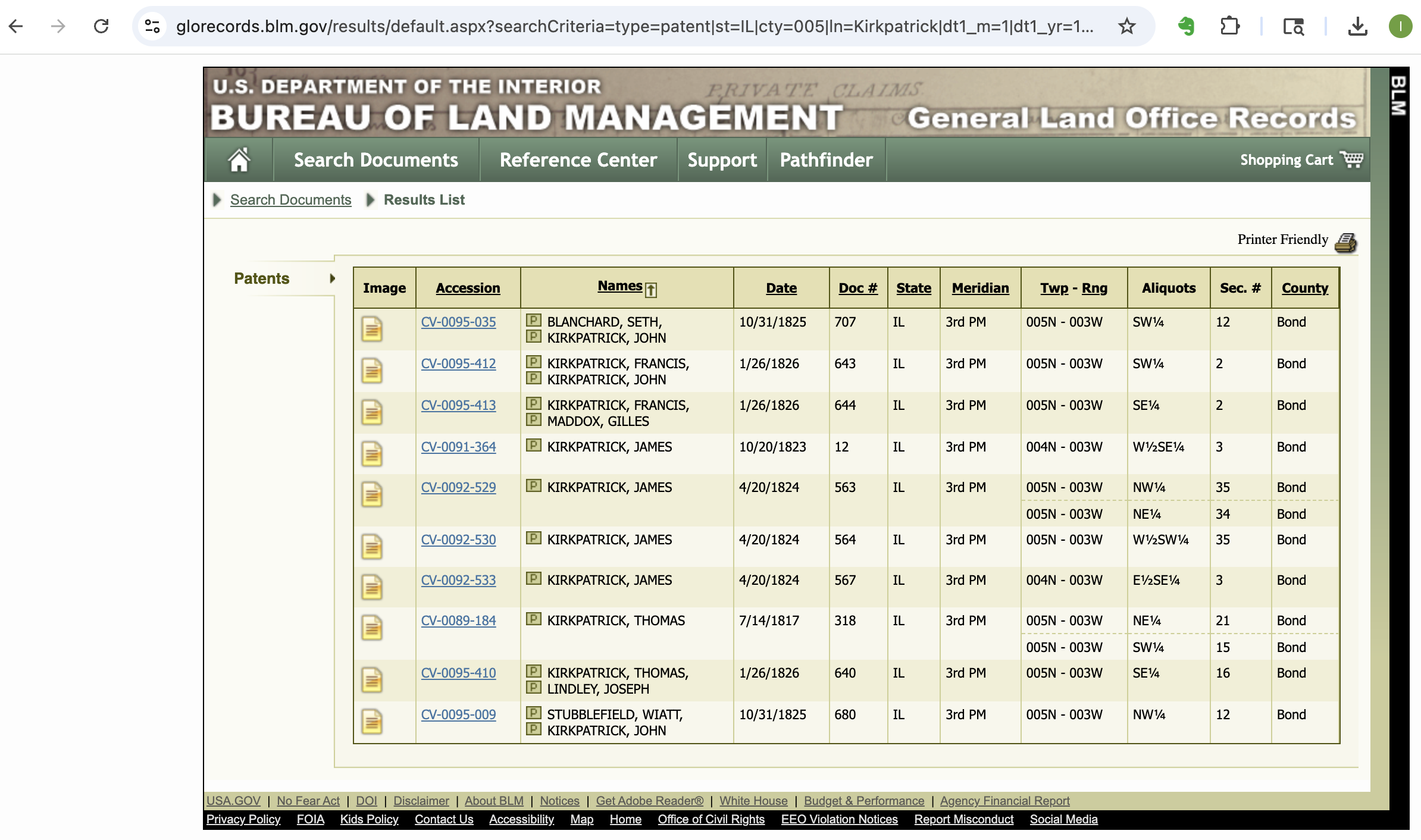This screenshot has height=840, width=1421.
Task: Select the Pathfinder menu item
Action: tap(826, 159)
